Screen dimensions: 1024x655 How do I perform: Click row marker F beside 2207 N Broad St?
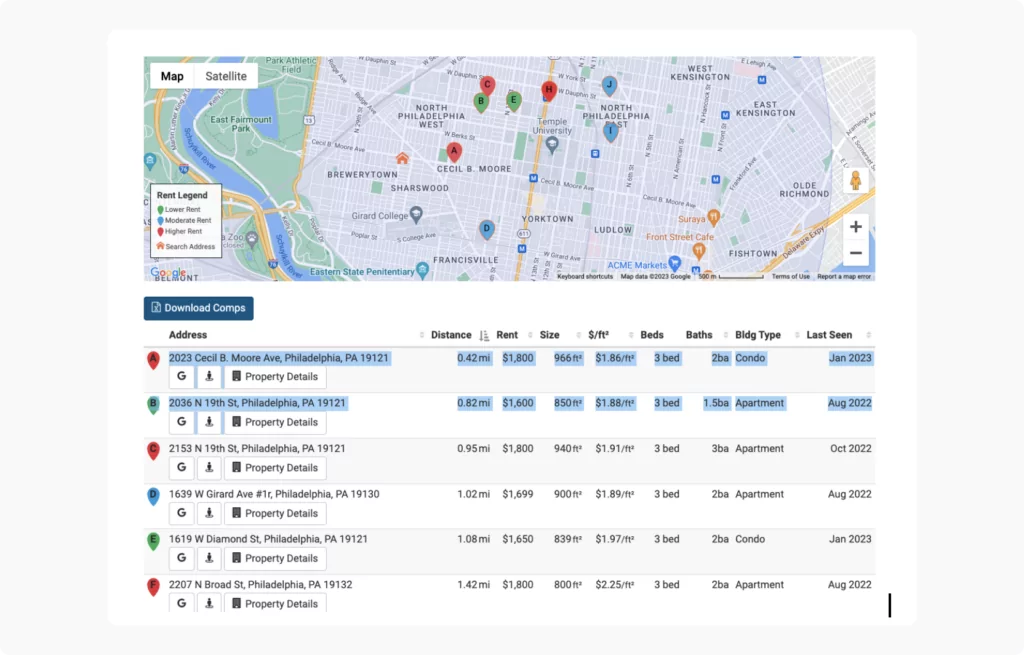(x=153, y=586)
